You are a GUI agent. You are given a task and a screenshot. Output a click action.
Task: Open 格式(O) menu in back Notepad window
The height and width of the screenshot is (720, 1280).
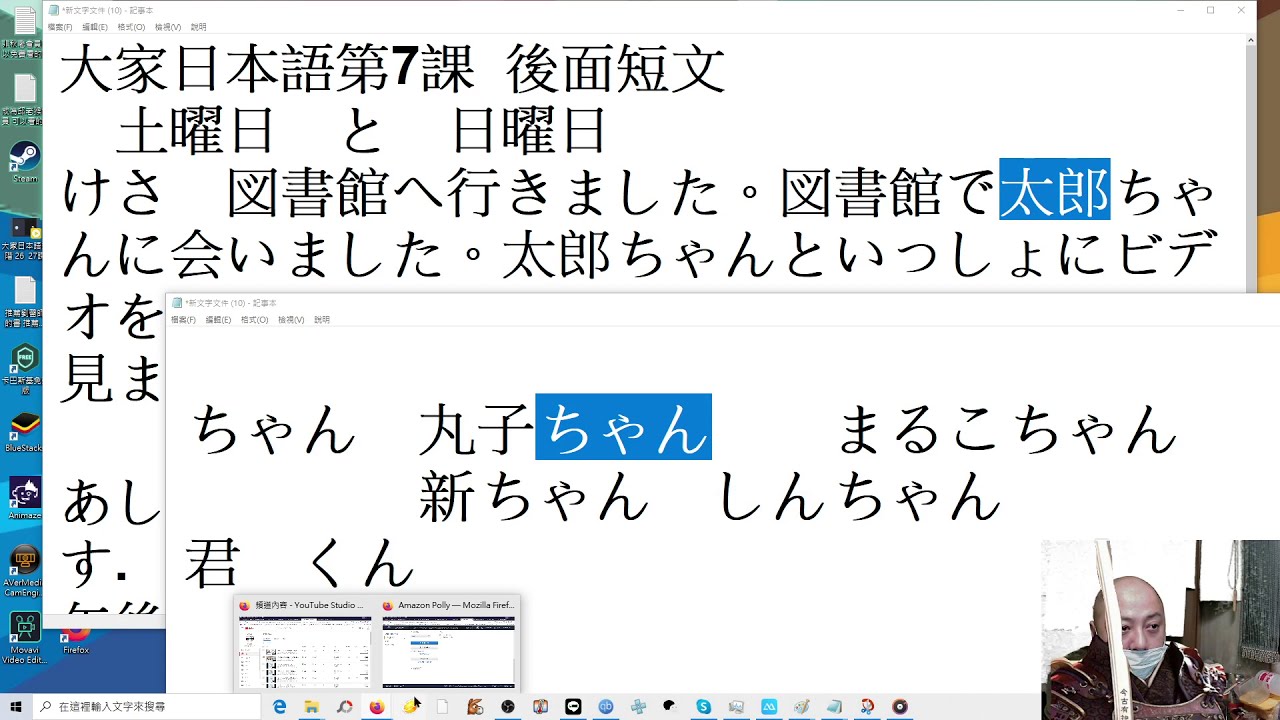click(131, 27)
